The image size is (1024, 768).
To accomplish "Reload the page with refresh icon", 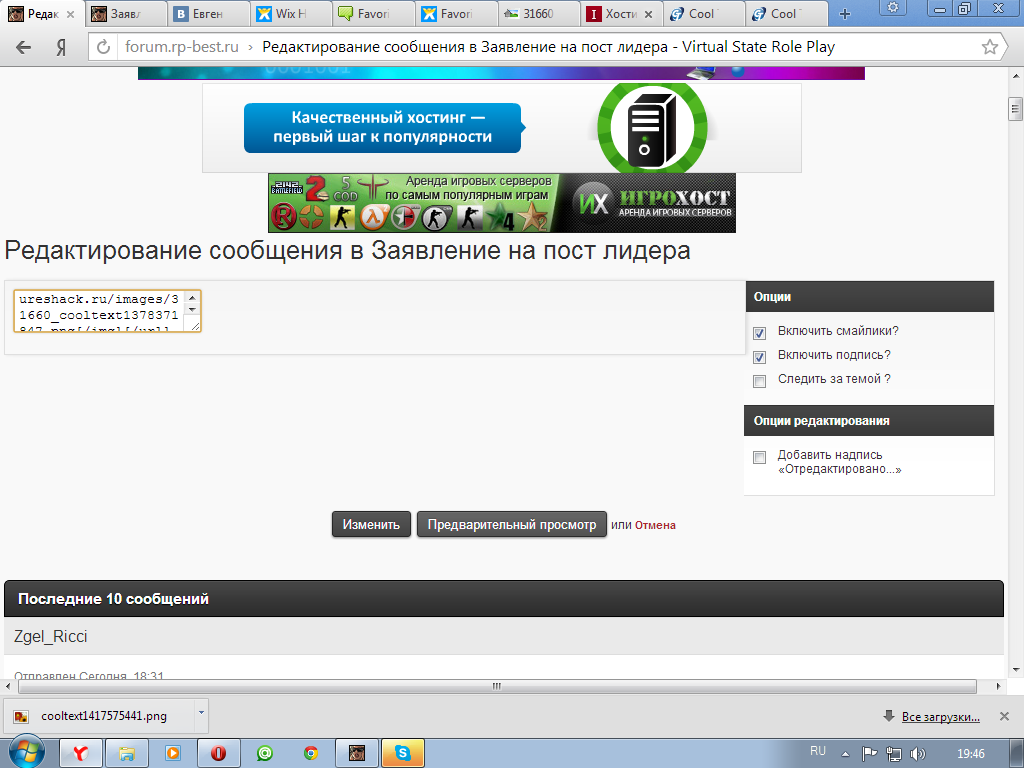I will click(x=103, y=47).
